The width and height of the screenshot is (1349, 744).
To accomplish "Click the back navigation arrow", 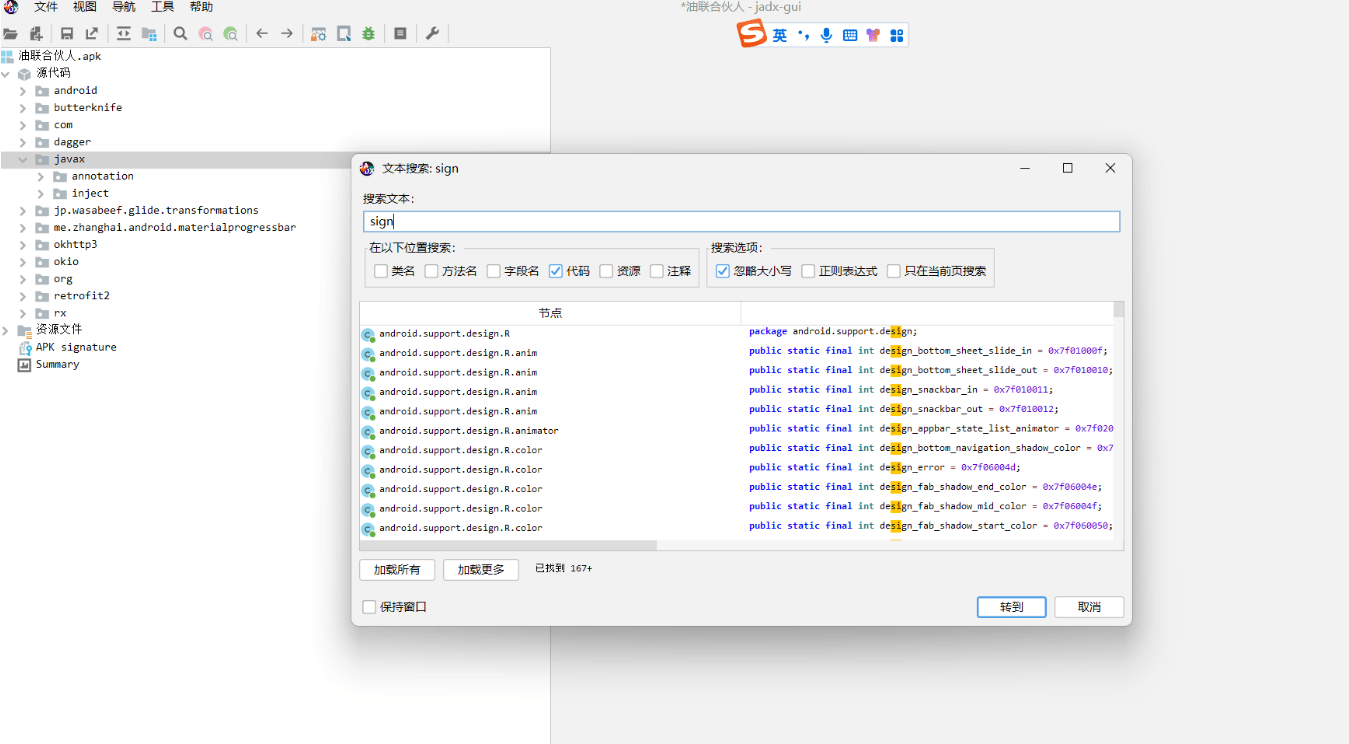I will 262,33.
